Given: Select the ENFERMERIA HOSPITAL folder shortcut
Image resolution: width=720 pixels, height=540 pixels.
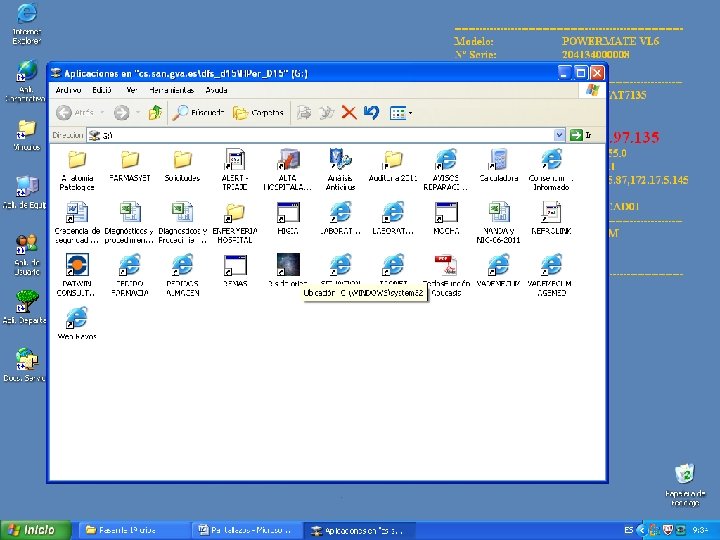Looking at the screenshot, I should click(235, 222).
